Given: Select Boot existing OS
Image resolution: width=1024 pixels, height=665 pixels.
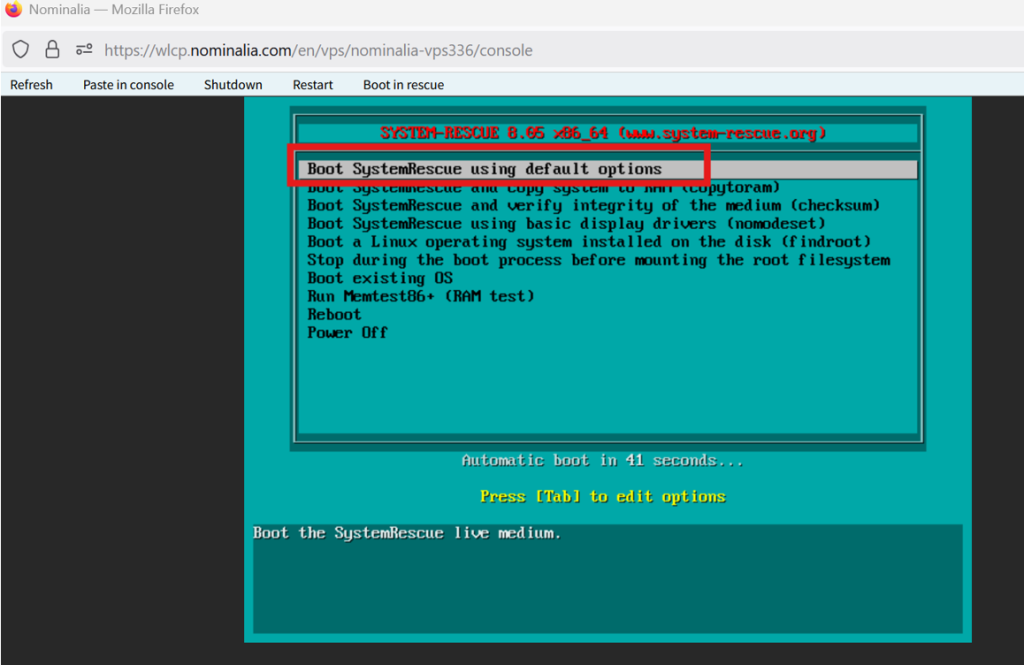Looking at the screenshot, I should 380,278.
